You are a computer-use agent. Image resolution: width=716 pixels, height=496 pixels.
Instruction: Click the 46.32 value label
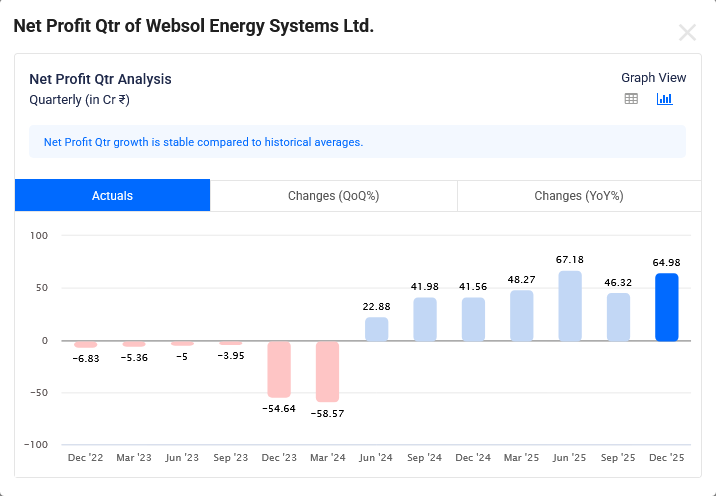618,282
